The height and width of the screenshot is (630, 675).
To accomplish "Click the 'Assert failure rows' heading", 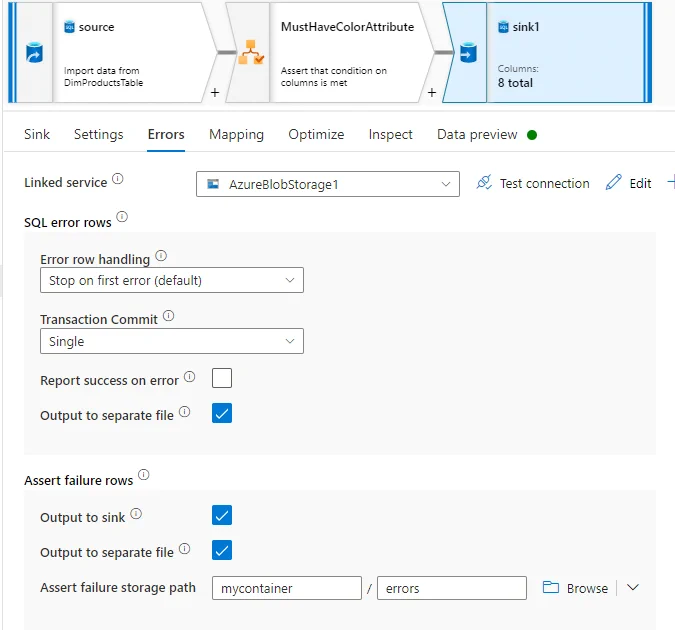I will [79, 481].
